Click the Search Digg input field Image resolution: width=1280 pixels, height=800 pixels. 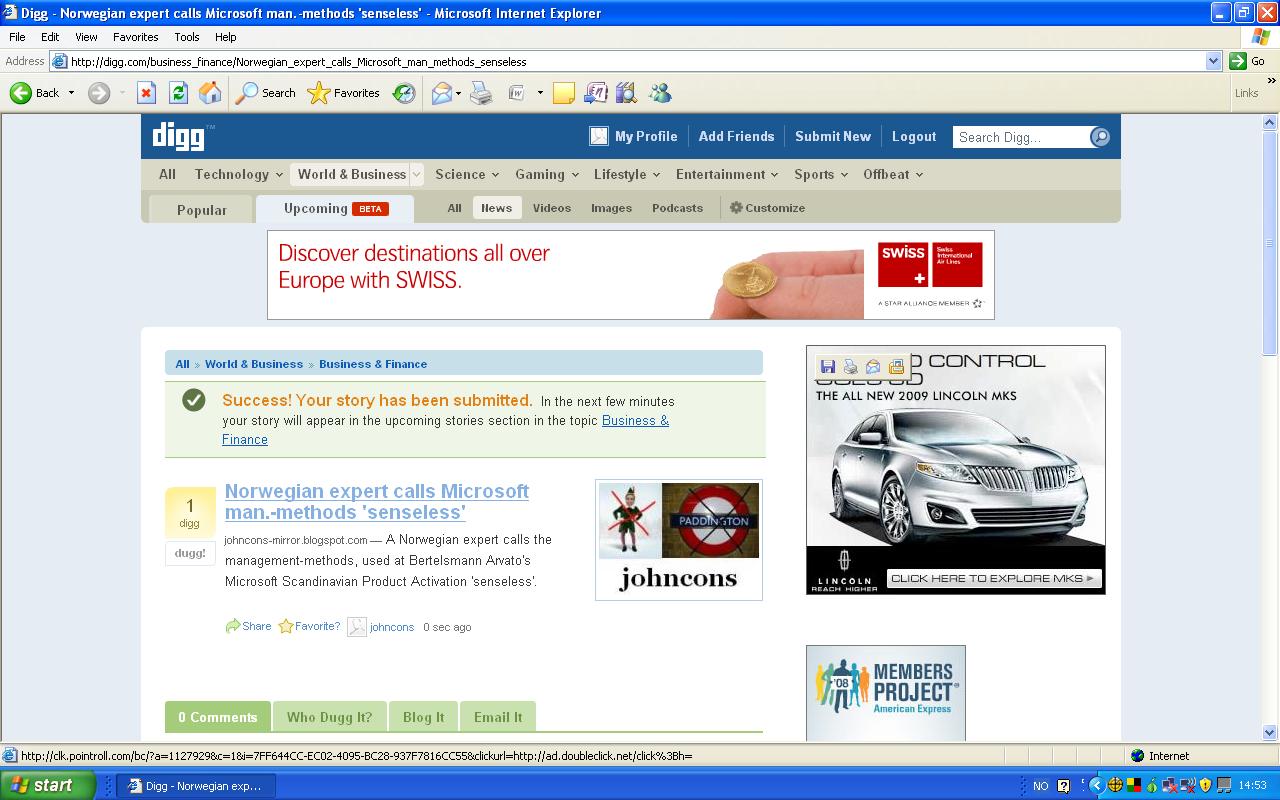pos(1021,137)
